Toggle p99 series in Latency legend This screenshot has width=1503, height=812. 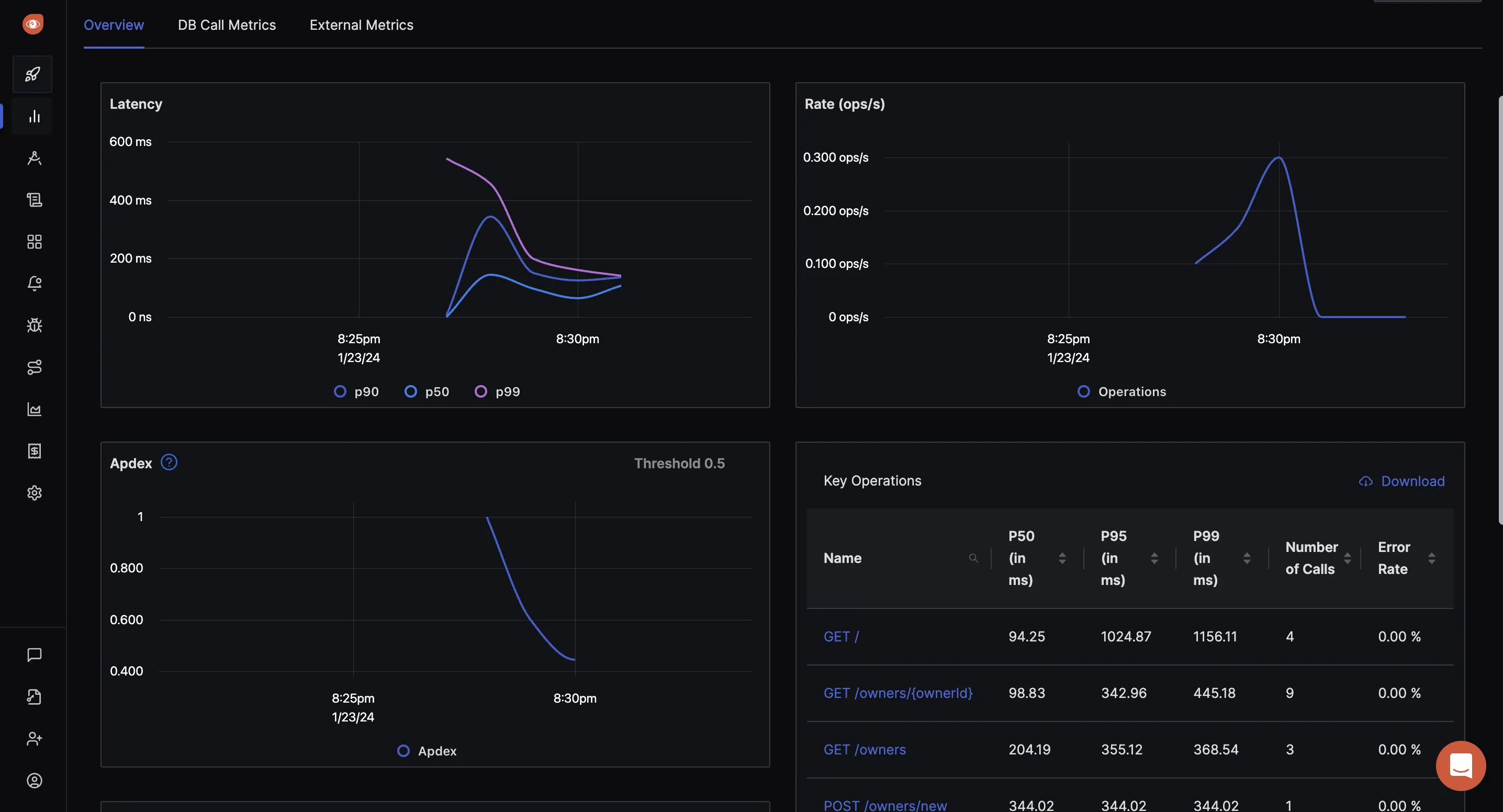(x=497, y=391)
